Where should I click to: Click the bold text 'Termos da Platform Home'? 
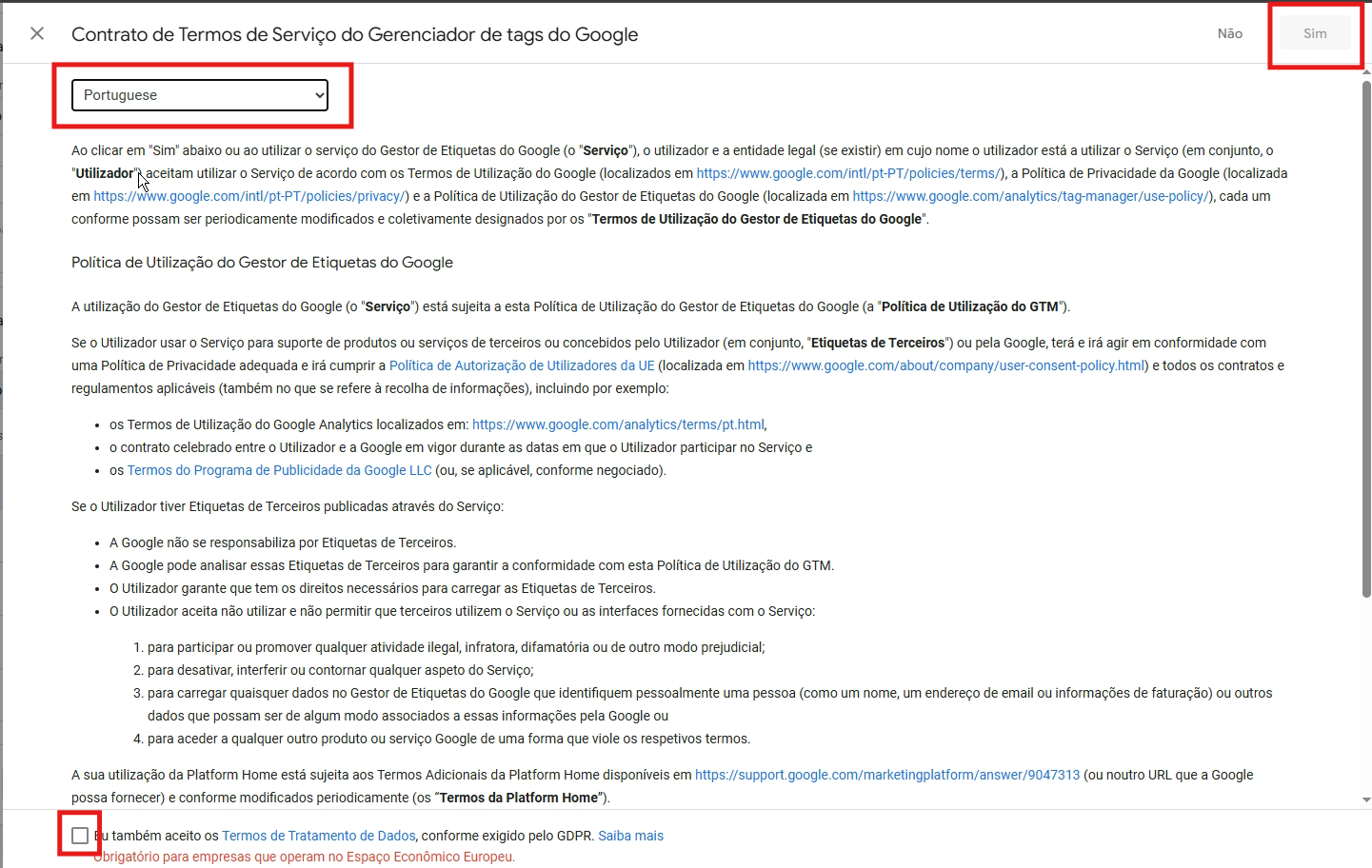click(519, 798)
